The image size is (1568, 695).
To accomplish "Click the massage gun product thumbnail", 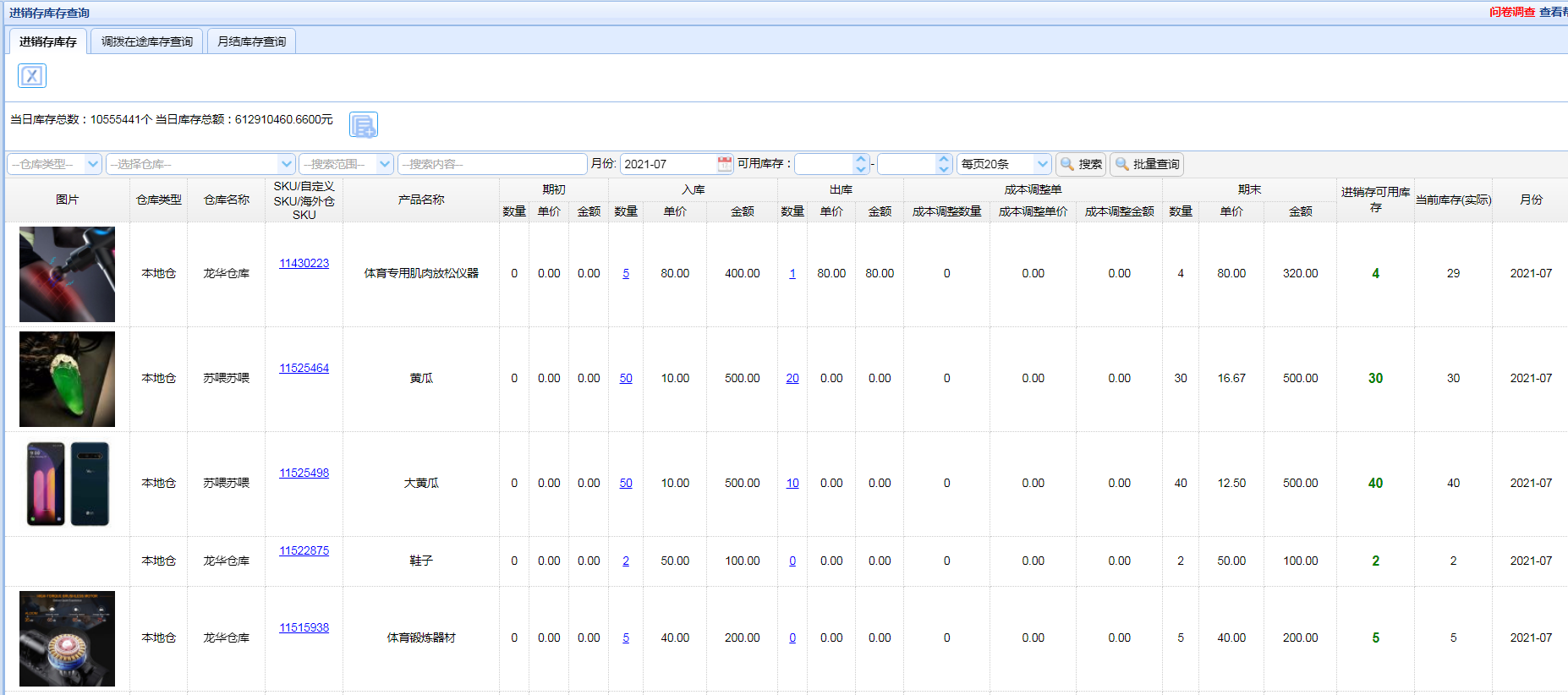I will coord(67,274).
